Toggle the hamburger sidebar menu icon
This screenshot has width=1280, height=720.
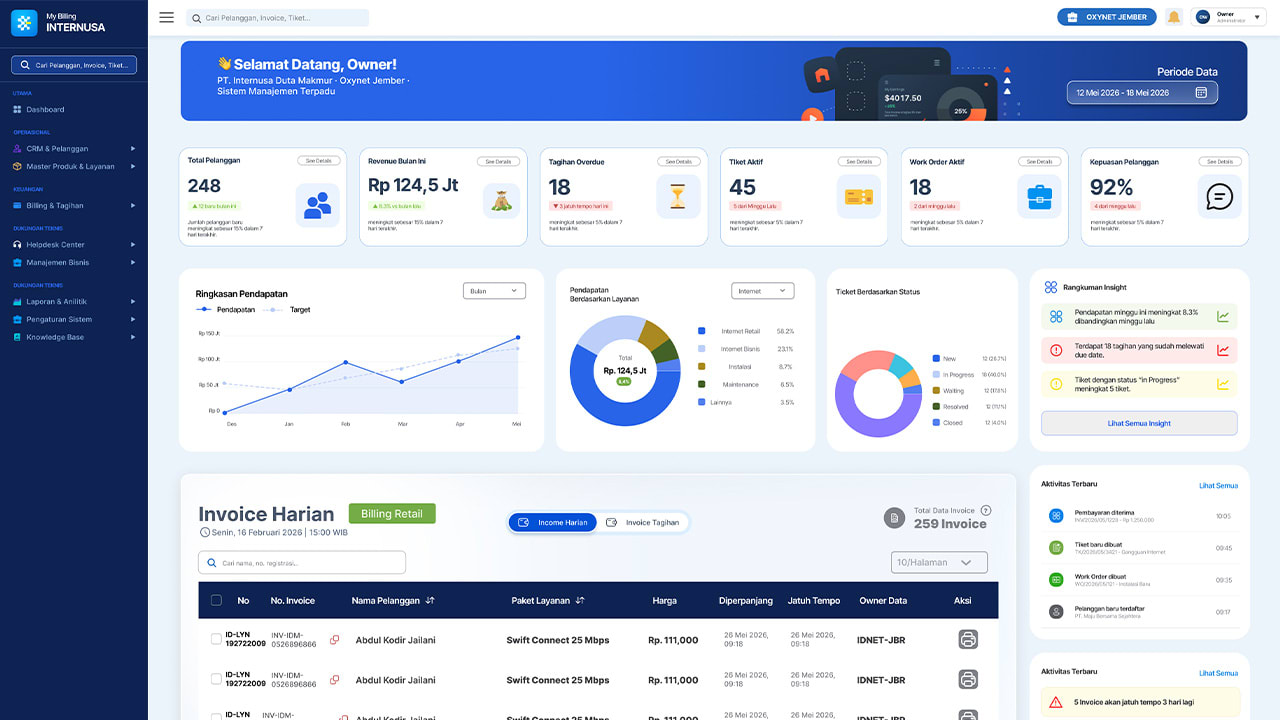coord(166,17)
